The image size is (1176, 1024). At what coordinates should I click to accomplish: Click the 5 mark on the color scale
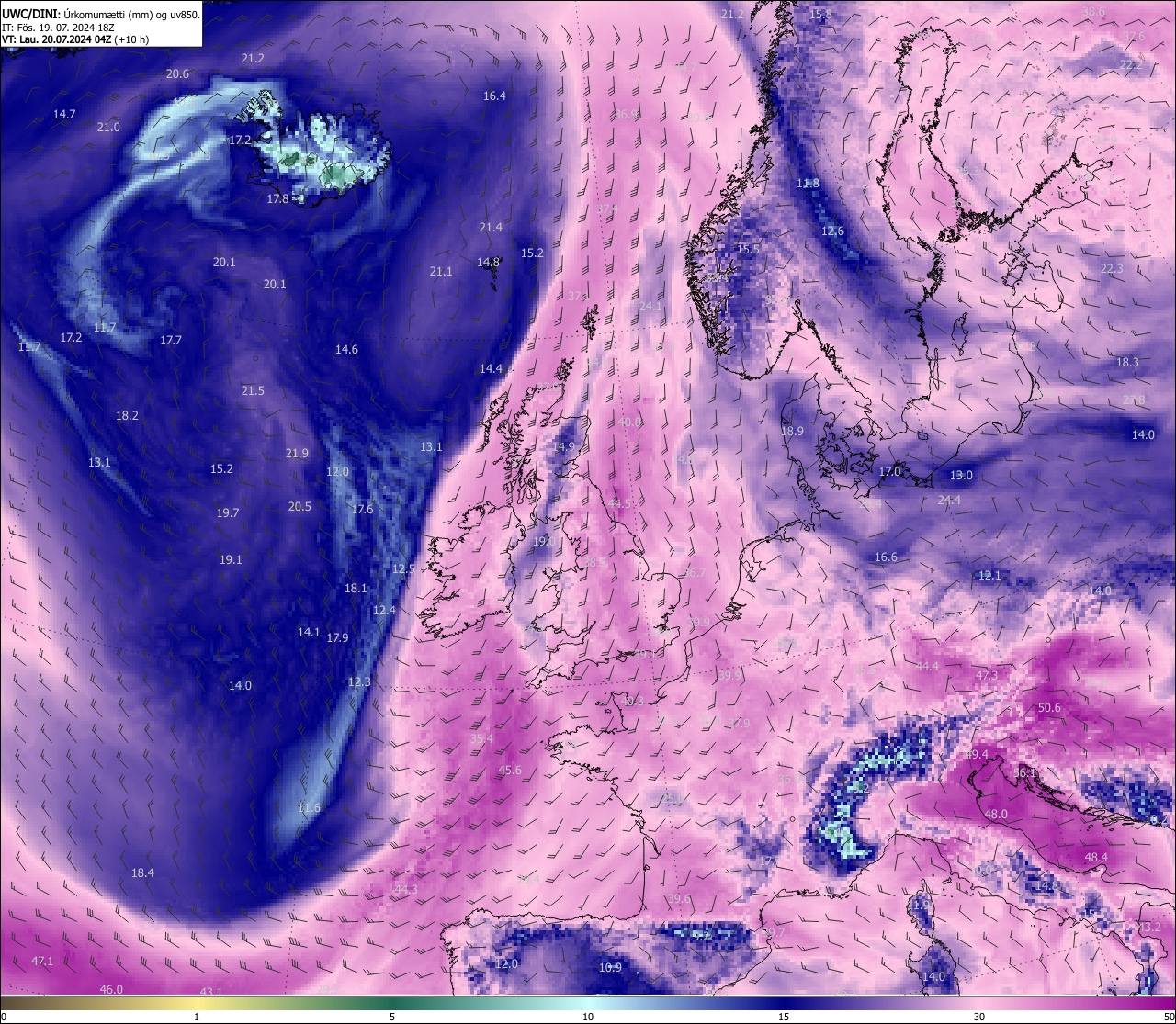(392, 1017)
